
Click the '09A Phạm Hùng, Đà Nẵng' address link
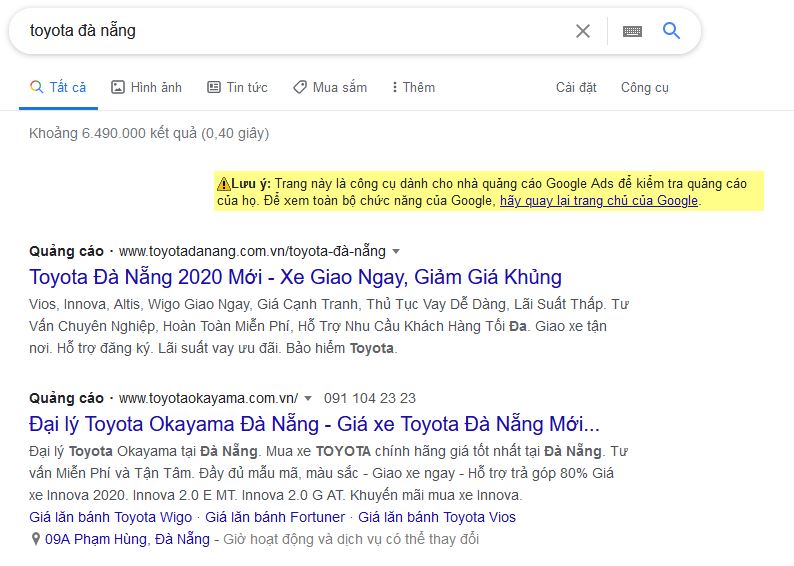(x=127, y=539)
